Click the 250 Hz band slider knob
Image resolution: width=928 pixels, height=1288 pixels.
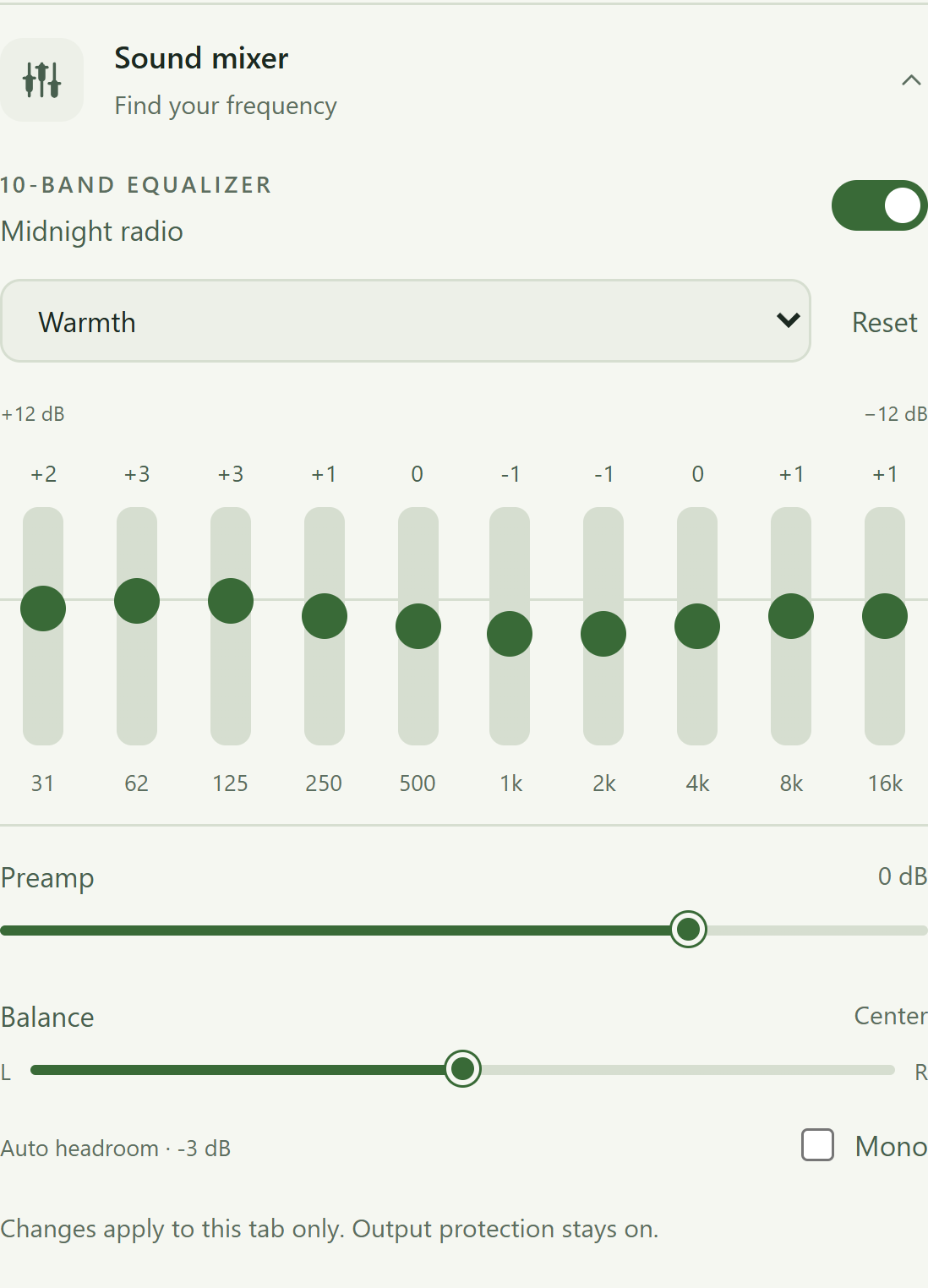[325, 616]
